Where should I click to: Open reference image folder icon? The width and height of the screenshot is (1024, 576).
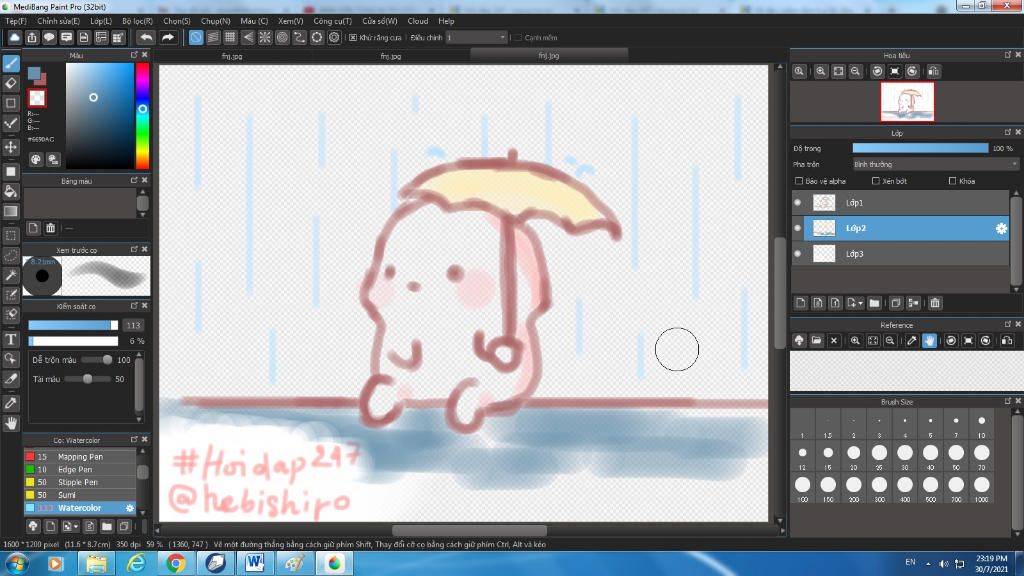(816, 340)
